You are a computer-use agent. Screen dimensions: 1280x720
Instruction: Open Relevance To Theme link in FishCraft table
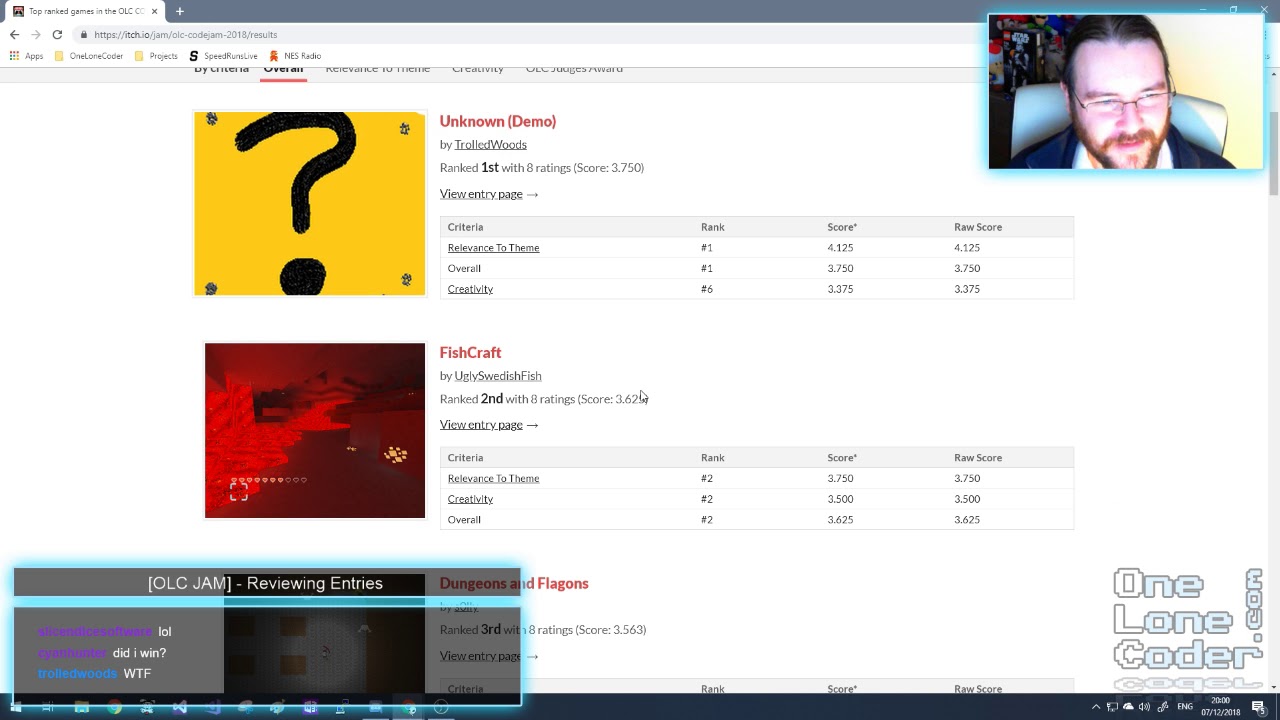coord(493,478)
